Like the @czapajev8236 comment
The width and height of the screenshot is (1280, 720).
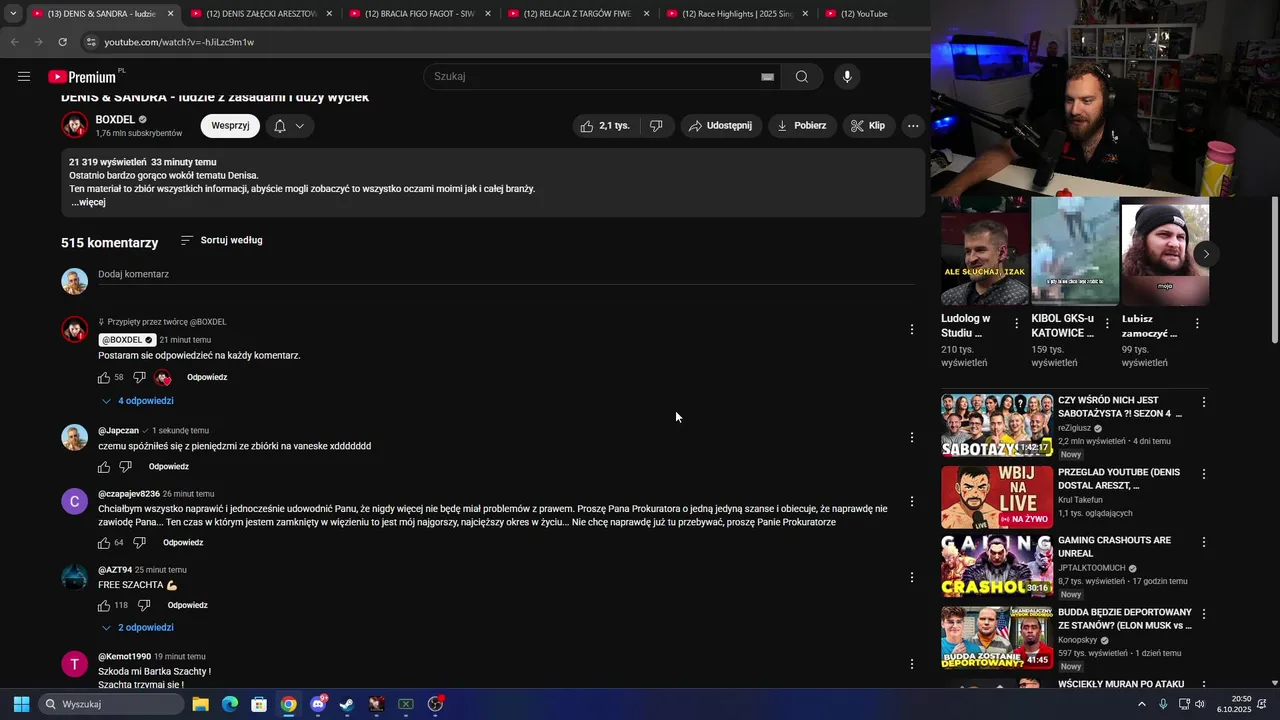pyautogui.click(x=104, y=543)
